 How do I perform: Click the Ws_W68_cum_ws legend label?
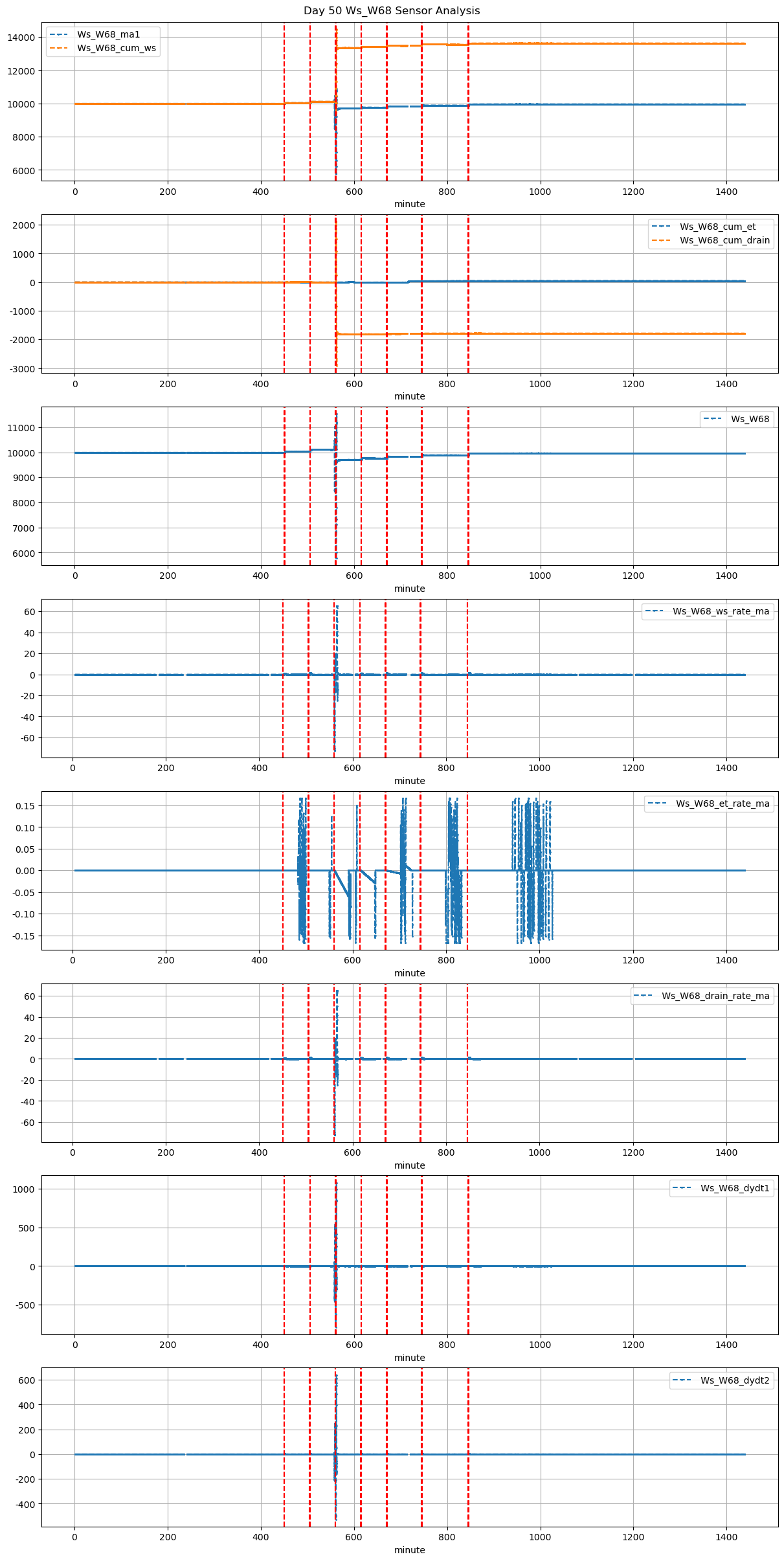(116, 48)
